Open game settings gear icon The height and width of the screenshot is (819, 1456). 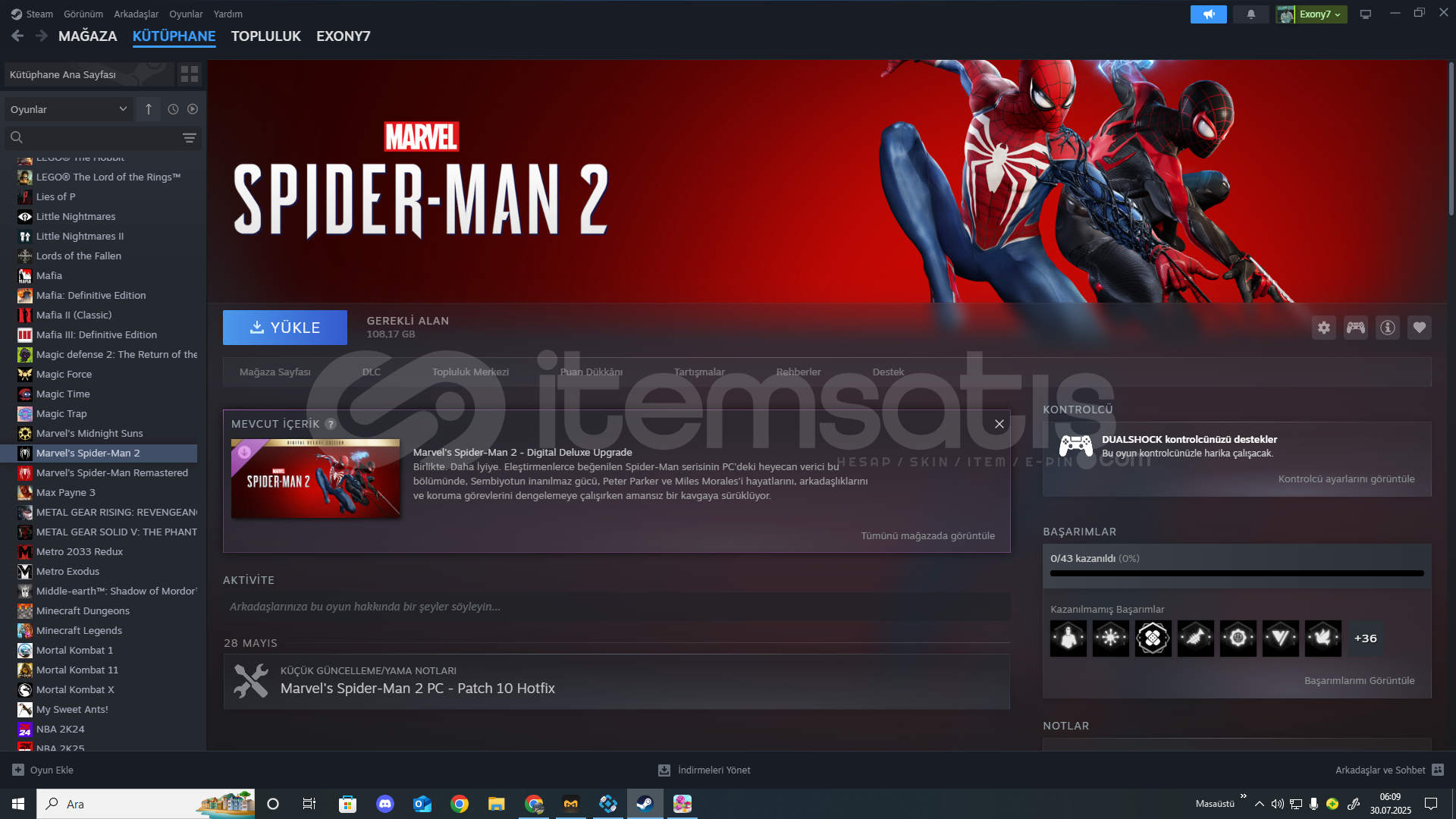coord(1324,328)
